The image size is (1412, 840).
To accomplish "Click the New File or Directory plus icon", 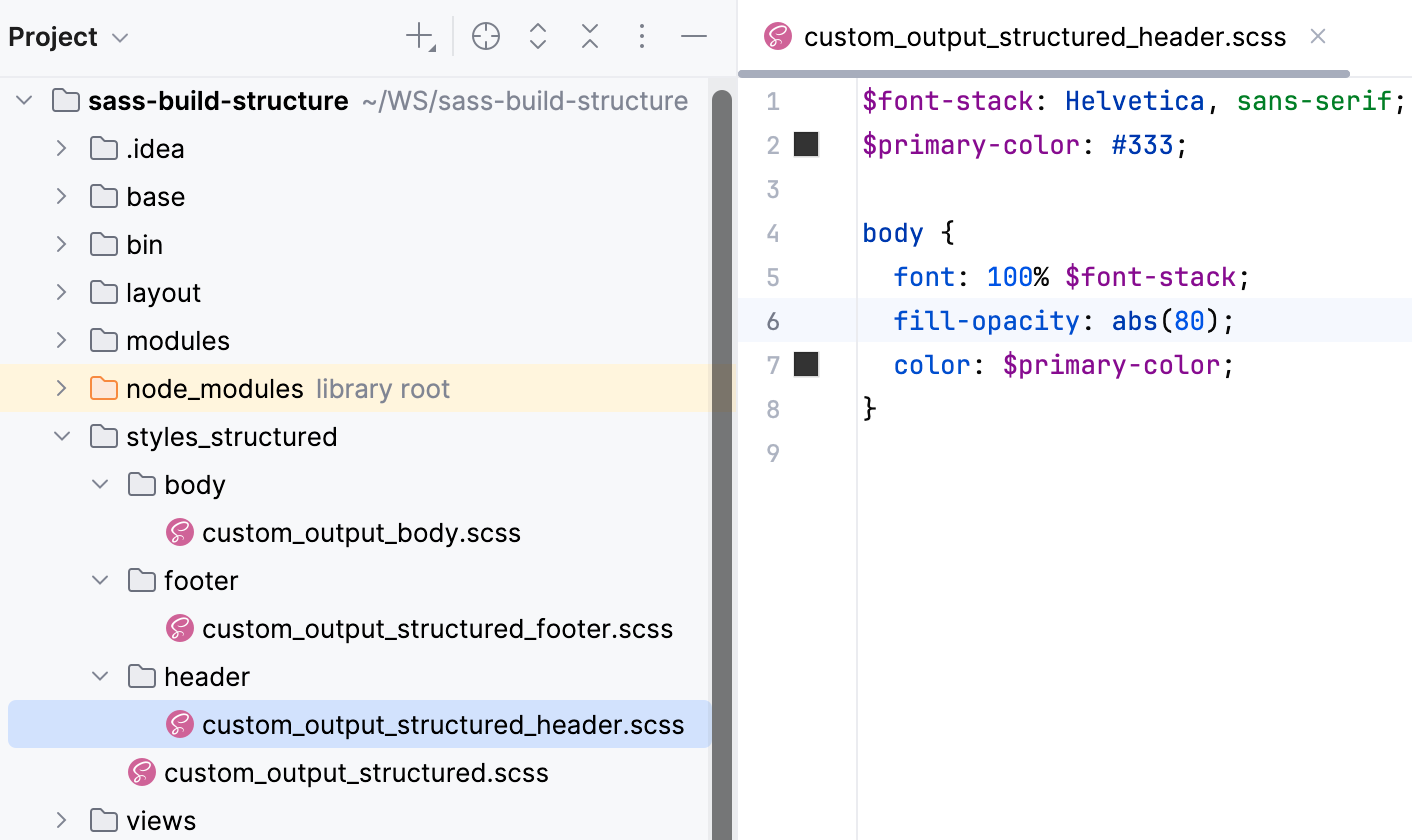I will (x=420, y=38).
